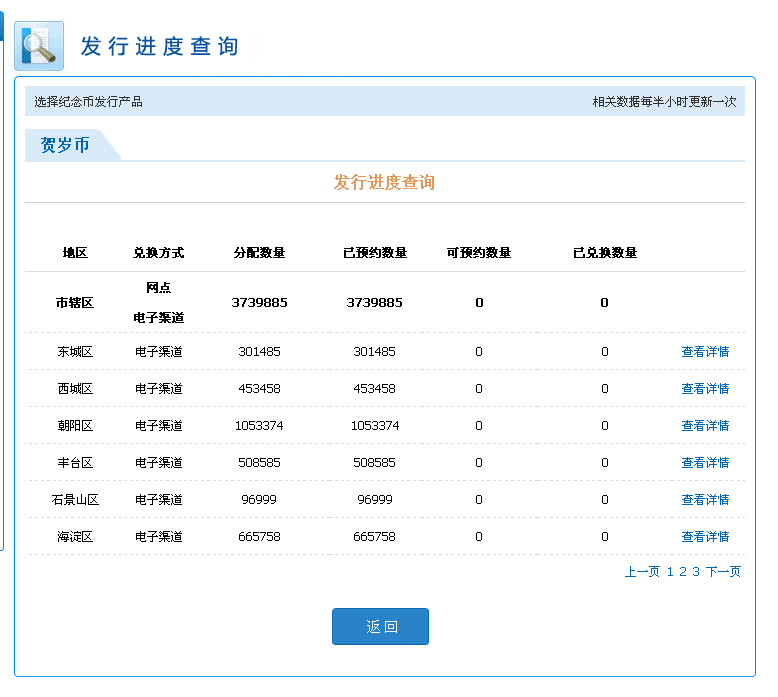
Task: Click the 选择纪念币发行产品 label
Action: pos(88,102)
